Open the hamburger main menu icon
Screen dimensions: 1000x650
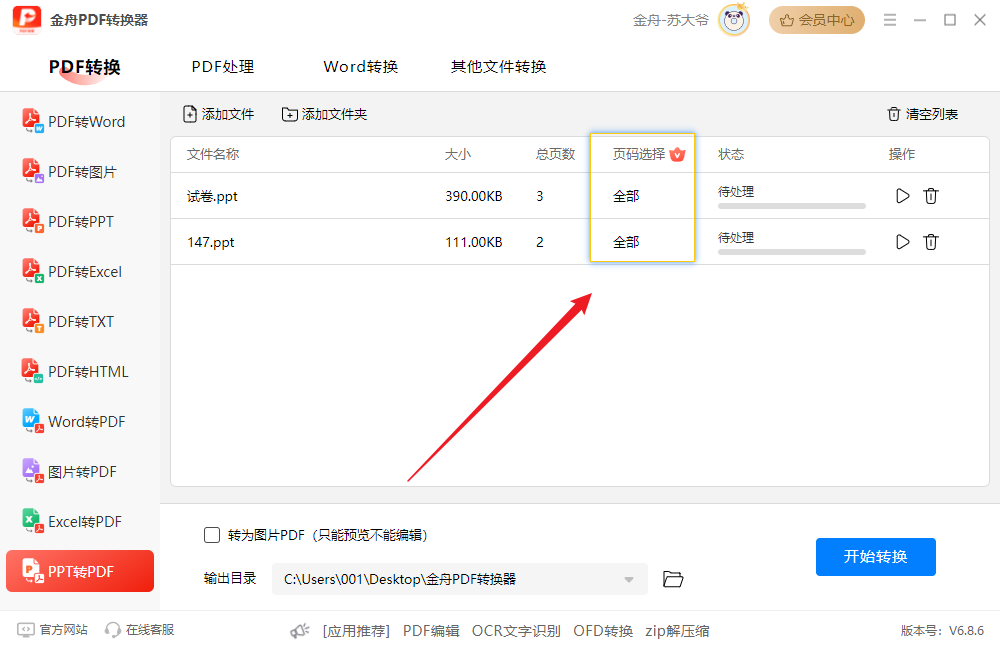click(x=890, y=20)
